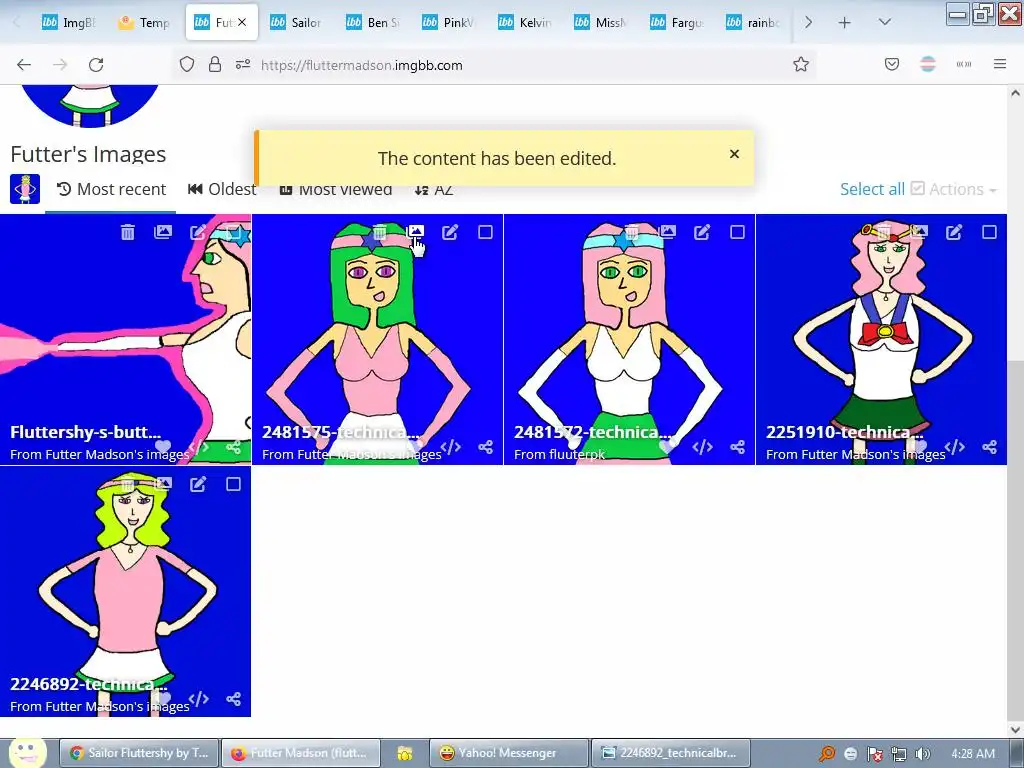Edit the Fluttershy-s-butt image
Viewport: 1024px width, 768px height.
click(x=198, y=232)
